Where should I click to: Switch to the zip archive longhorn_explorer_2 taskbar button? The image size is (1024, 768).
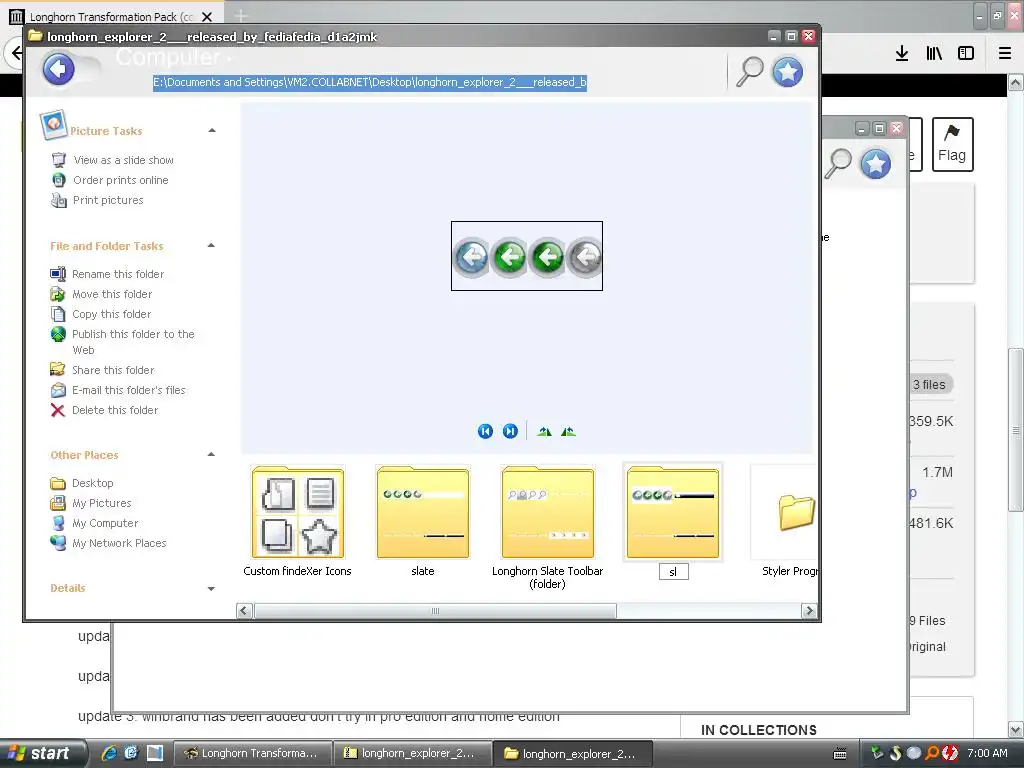click(412, 754)
